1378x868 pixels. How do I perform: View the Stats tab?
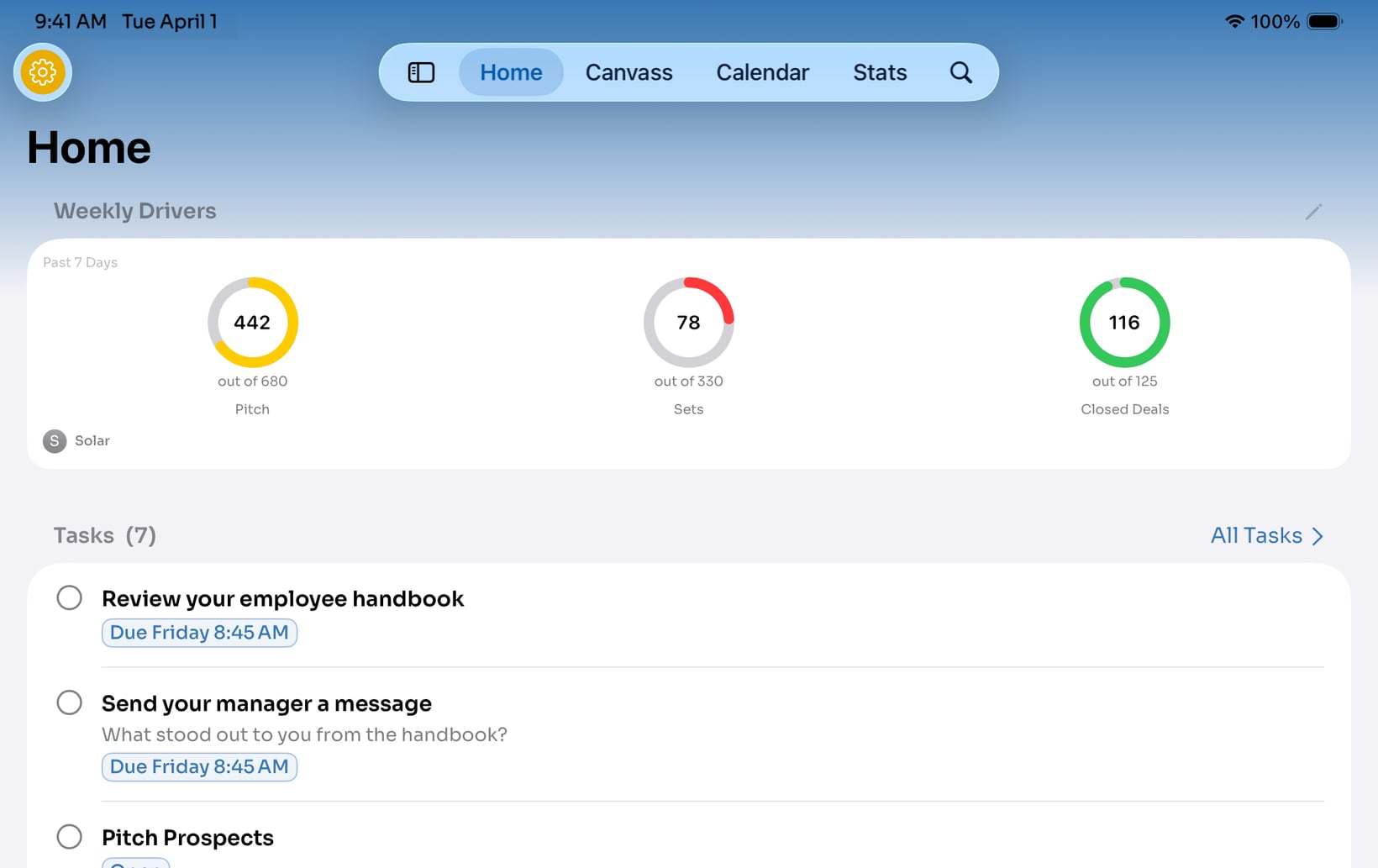tap(880, 72)
